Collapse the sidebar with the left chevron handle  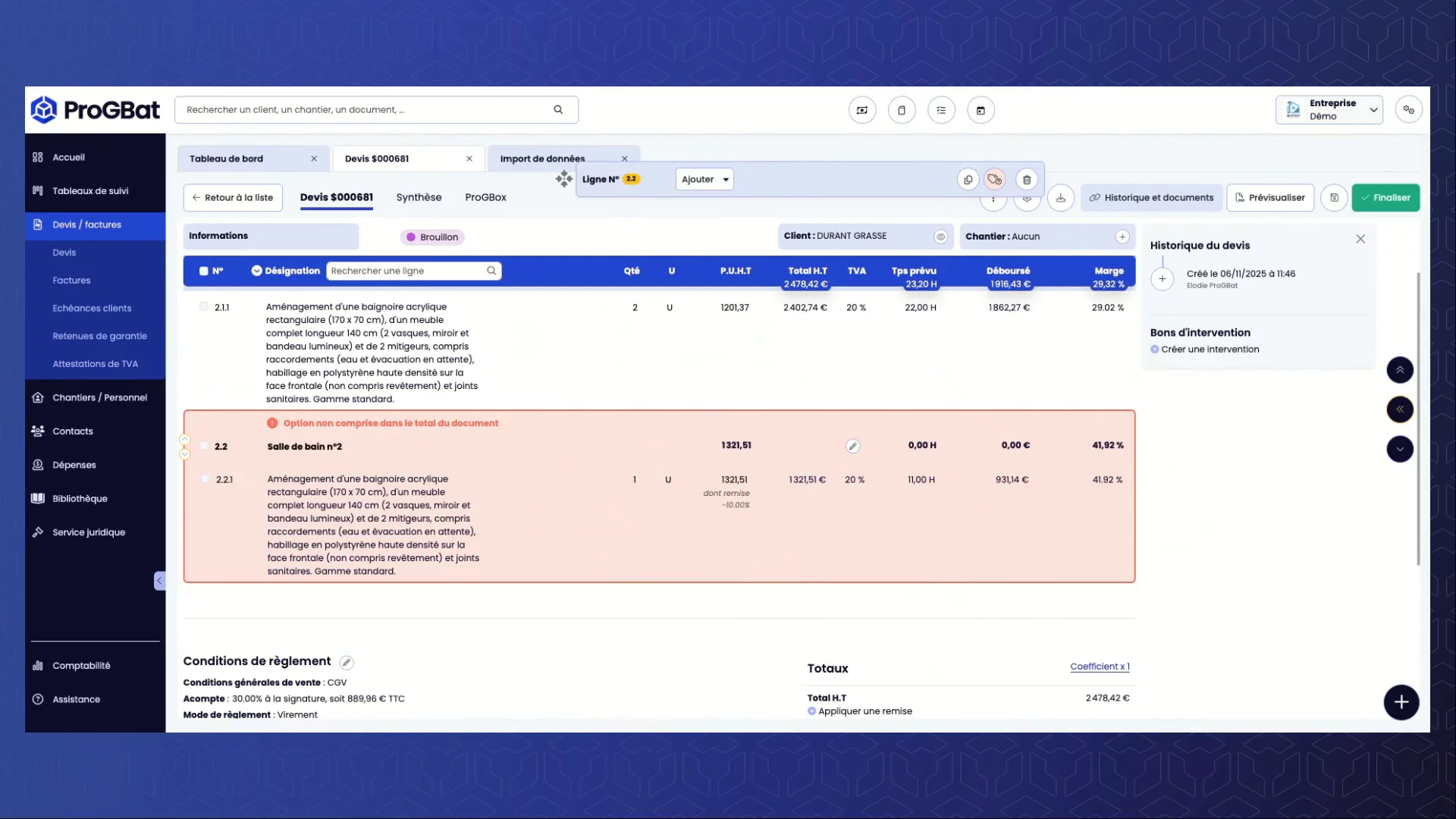tap(159, 581)
